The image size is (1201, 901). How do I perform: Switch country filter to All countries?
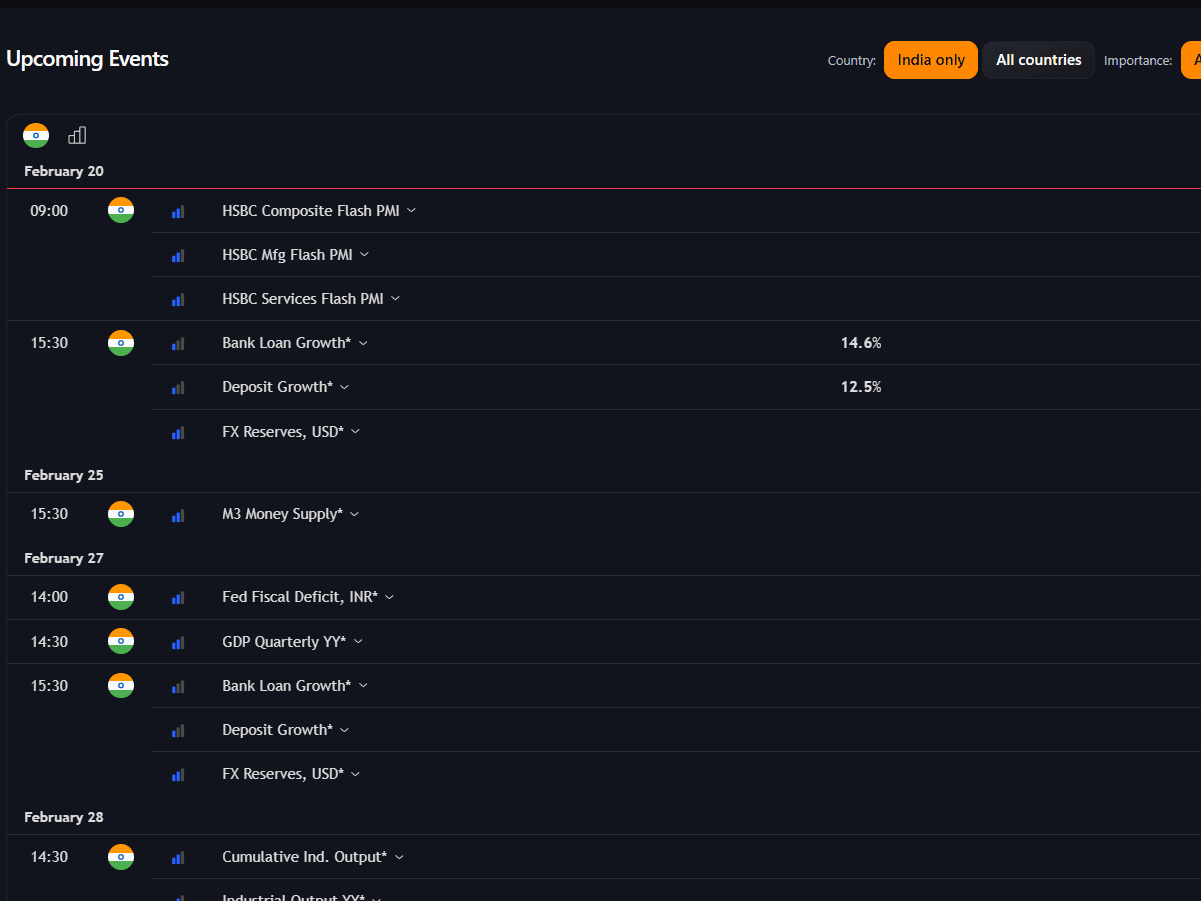tap(1038, 60)
